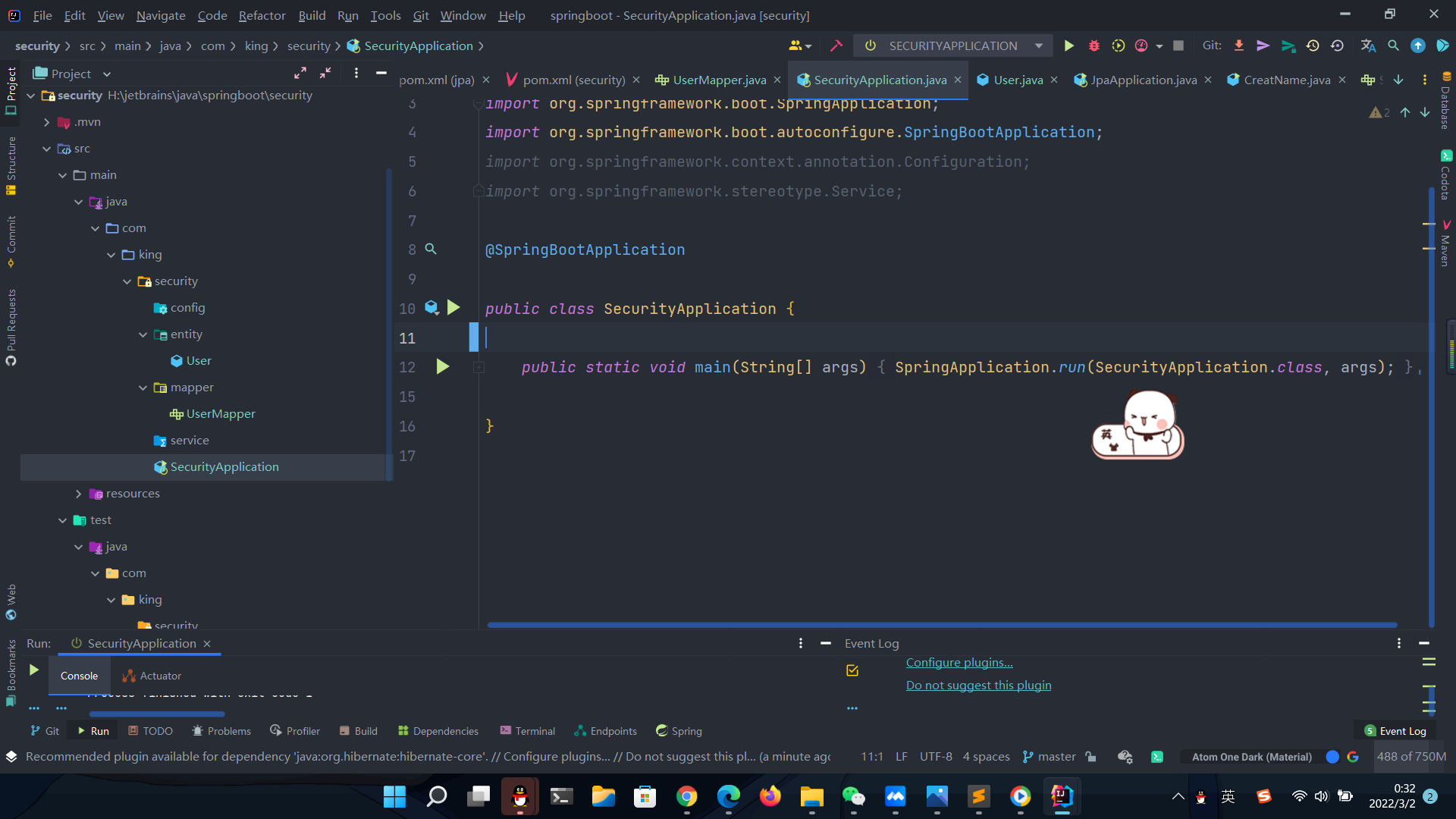Click the editor horizontal scrollbar

point(942,625)
